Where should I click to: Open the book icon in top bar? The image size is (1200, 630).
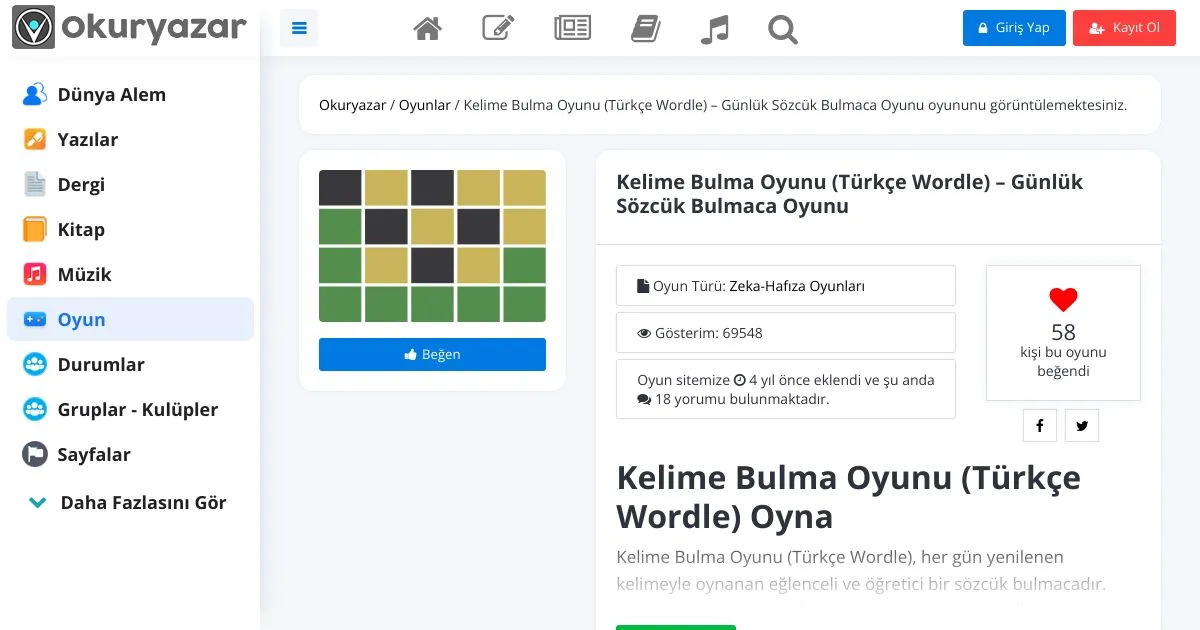point(646,29)
